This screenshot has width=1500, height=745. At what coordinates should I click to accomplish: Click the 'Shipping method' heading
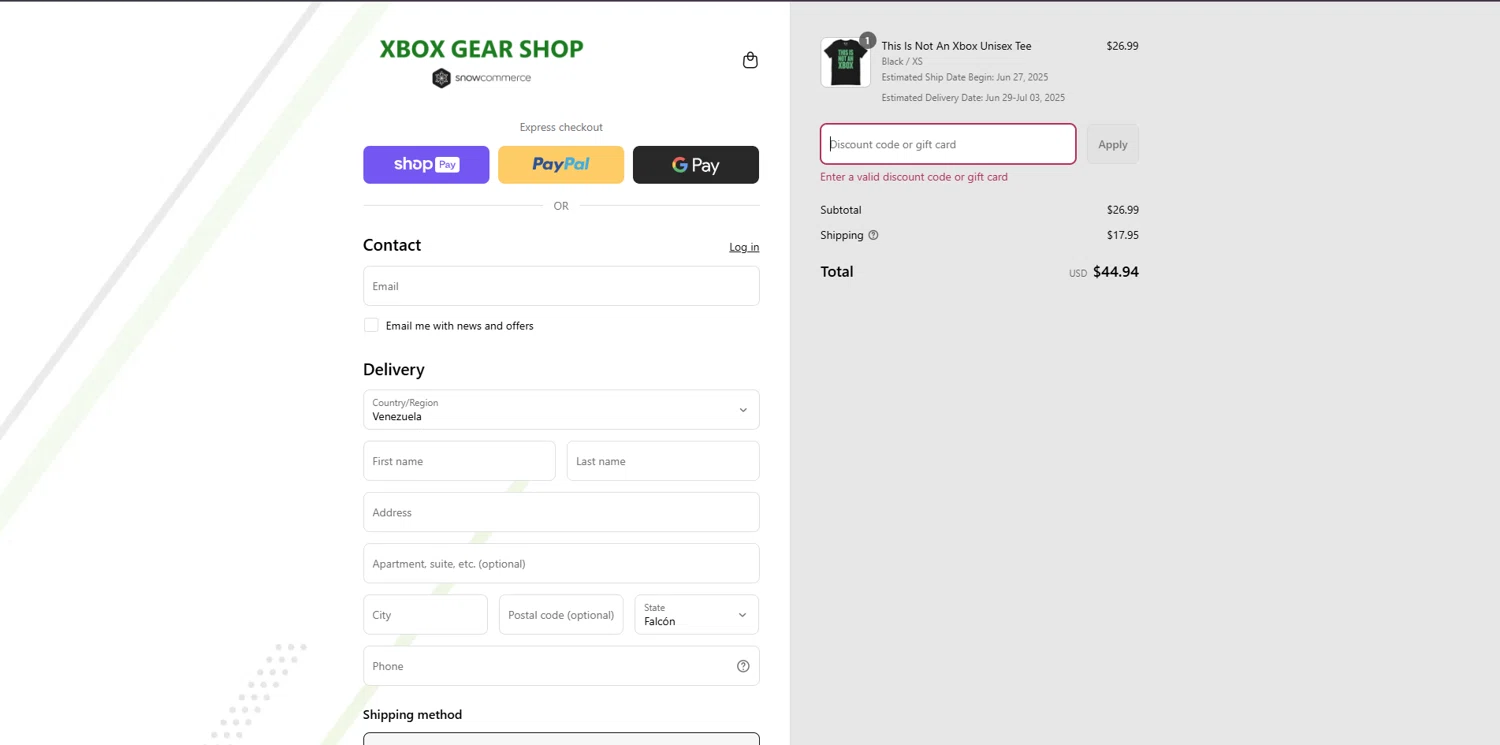pos(412,715)
